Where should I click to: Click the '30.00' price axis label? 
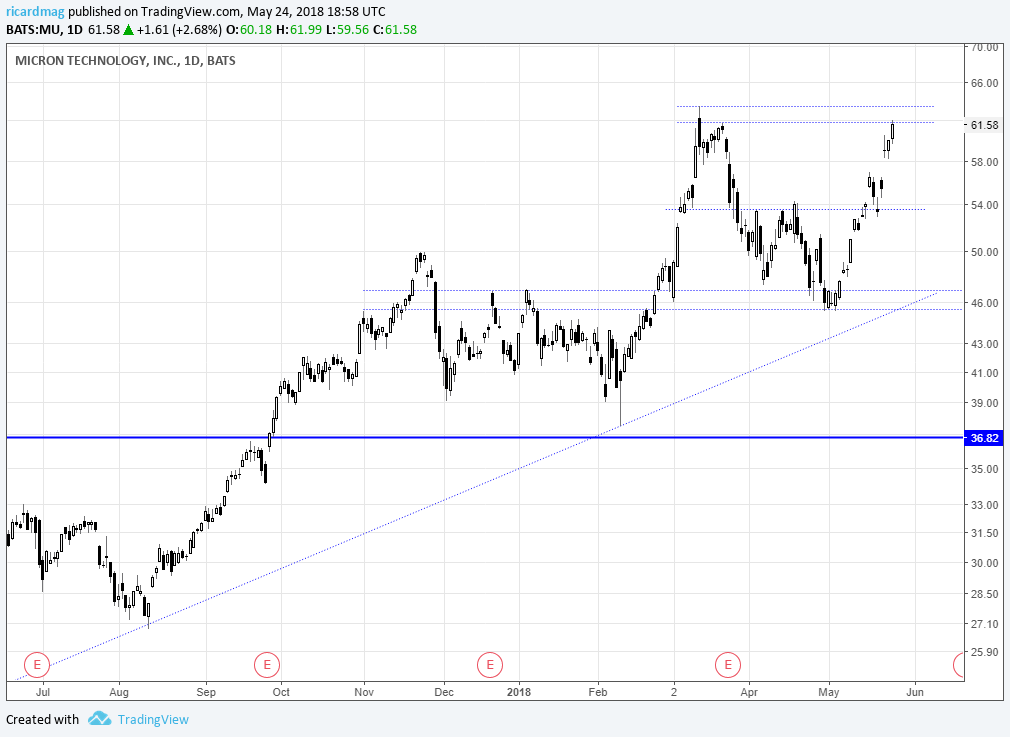tap(985, 562)
